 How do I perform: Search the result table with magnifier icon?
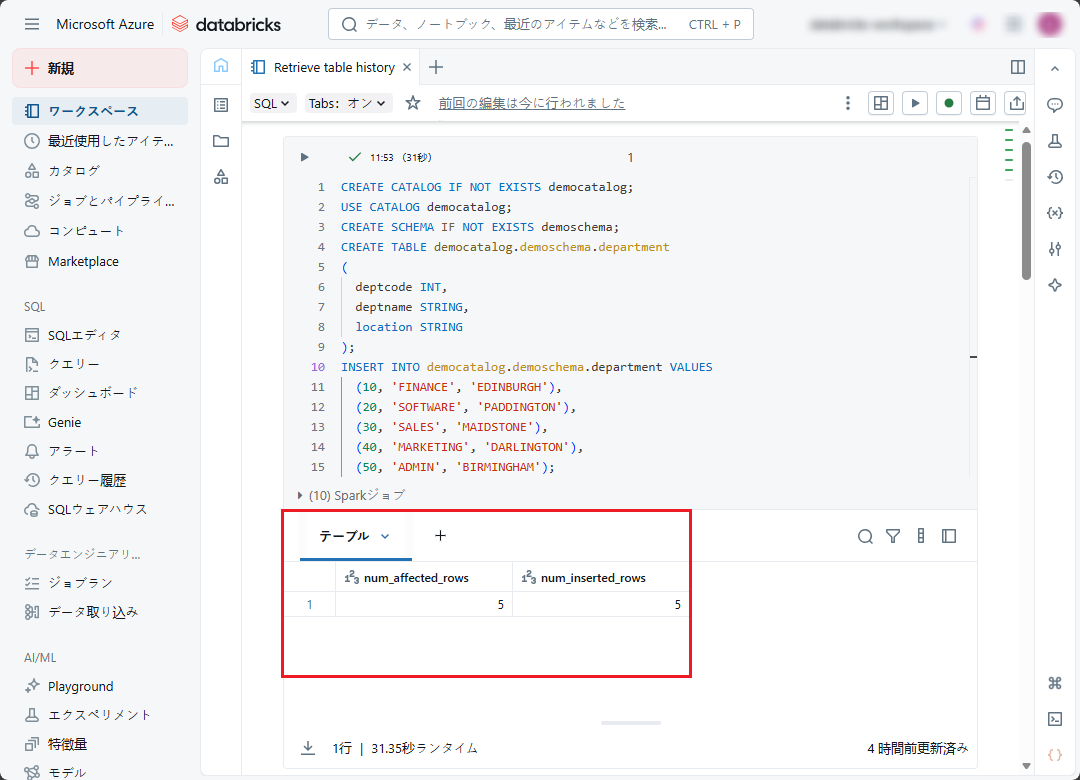(x=865, y=536)
